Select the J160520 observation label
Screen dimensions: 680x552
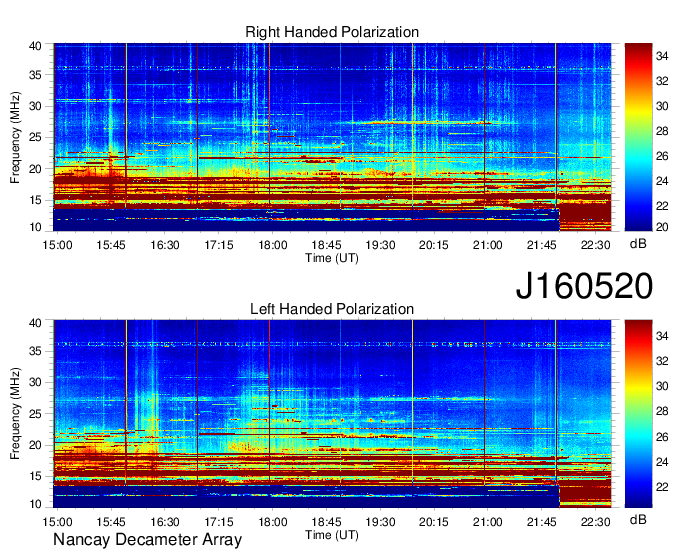coord(584,286)
